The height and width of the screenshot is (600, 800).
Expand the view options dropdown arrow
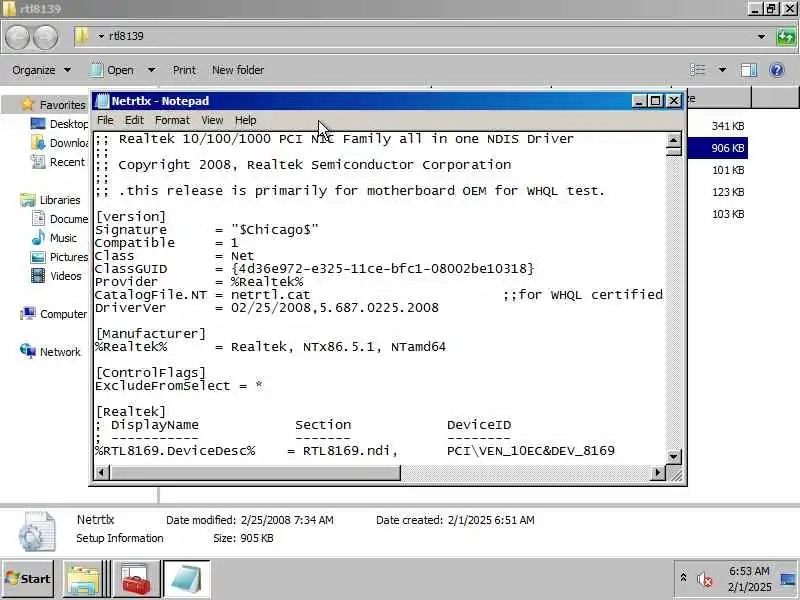[x=722, y=70]
